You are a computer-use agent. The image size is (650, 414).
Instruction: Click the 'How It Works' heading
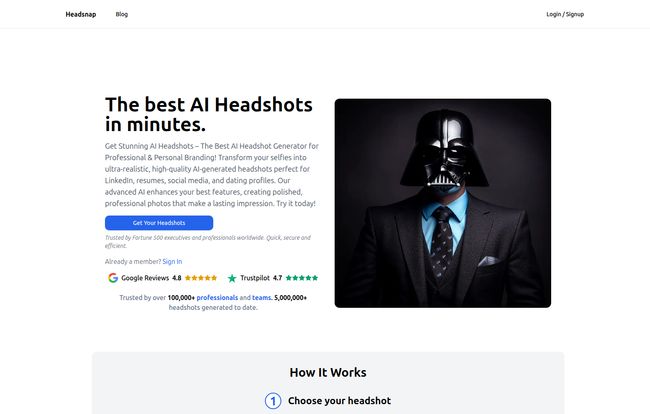328,372
